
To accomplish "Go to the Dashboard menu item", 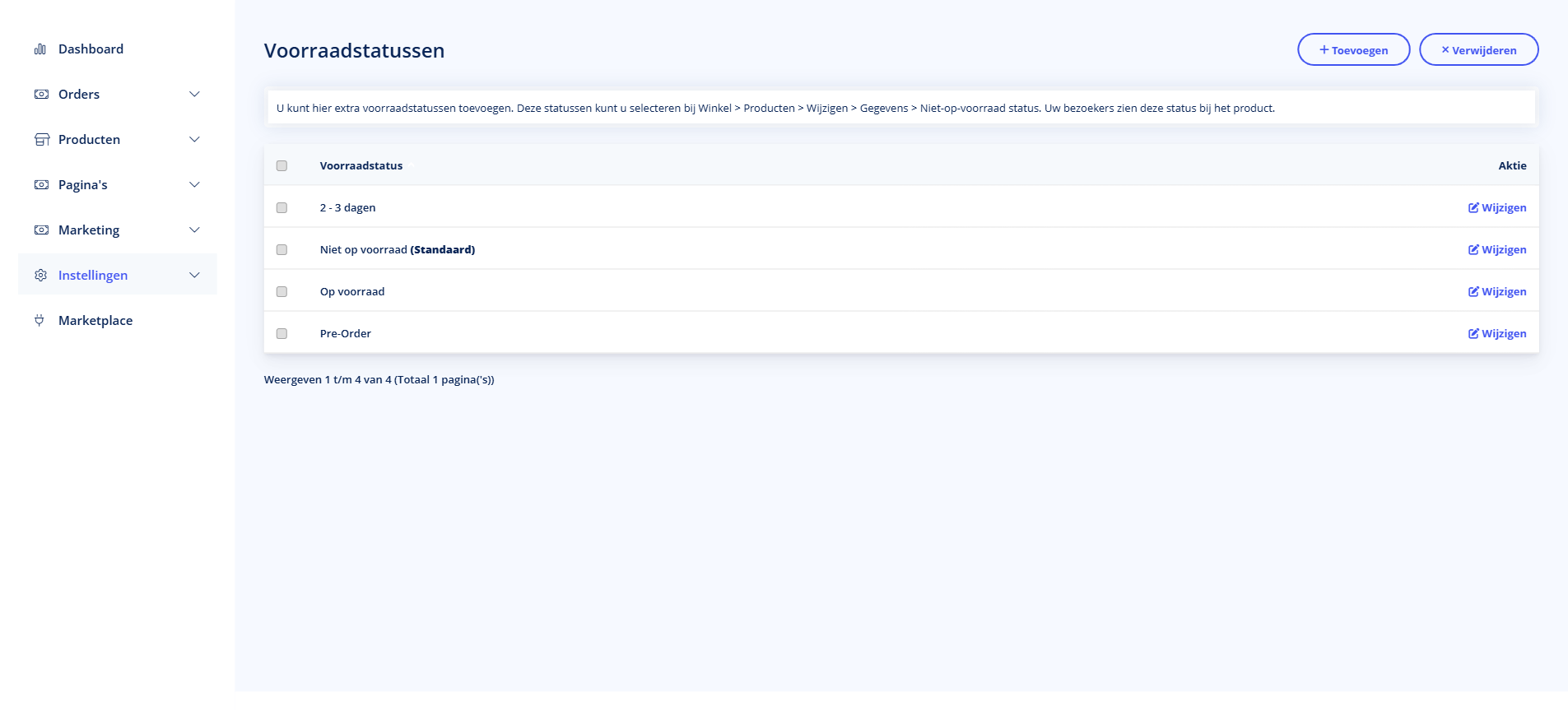I will [x=91, y=49].
